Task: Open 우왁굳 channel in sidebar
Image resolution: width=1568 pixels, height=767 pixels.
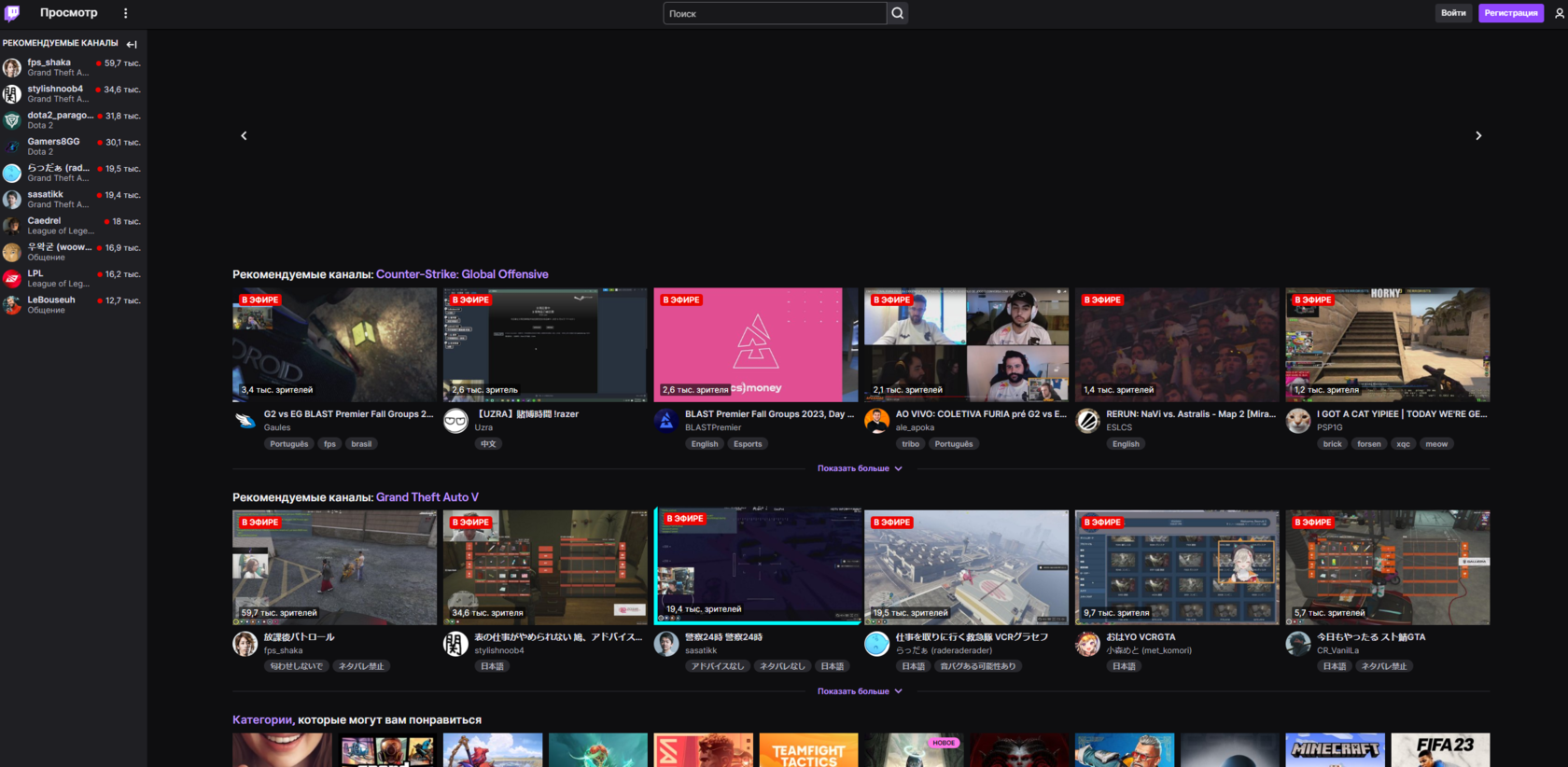Action: pyautogui.click(x=73, y=252)
